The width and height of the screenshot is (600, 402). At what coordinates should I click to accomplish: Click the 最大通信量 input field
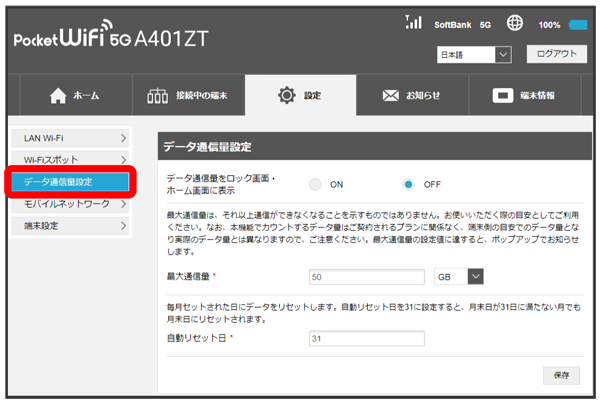tap(367, 276)
